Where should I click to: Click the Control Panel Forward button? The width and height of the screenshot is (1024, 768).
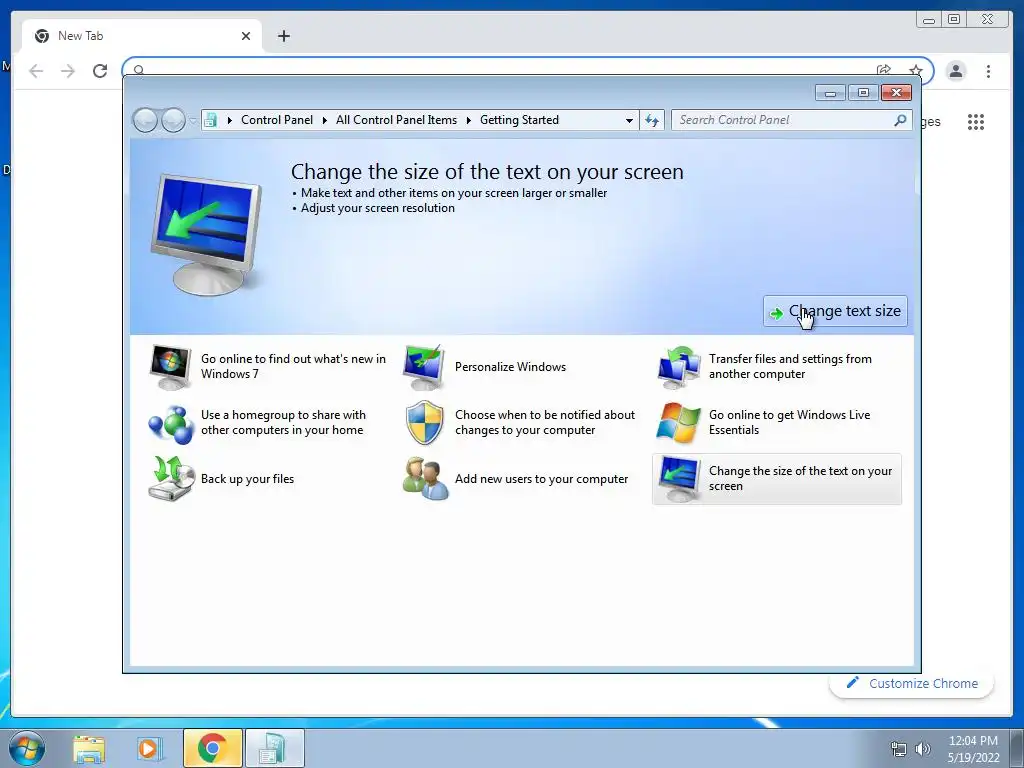(x=173, y=120)
